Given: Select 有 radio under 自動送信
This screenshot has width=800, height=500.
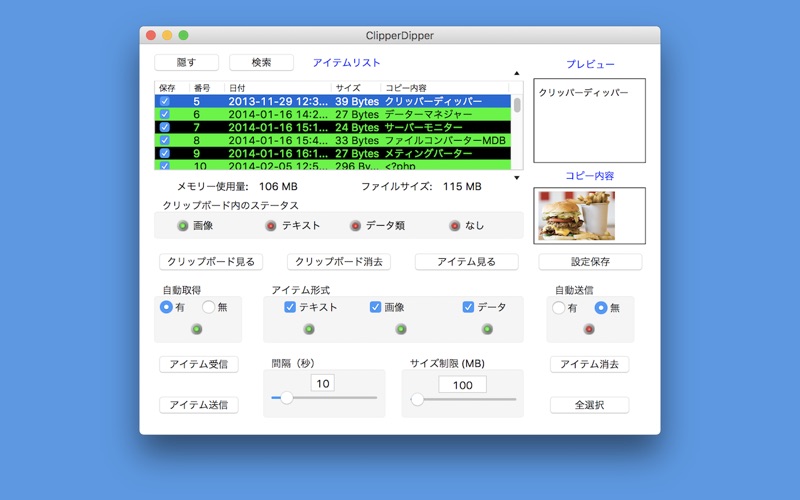Looking at the screenshot, I should click(x=559, y=308).
